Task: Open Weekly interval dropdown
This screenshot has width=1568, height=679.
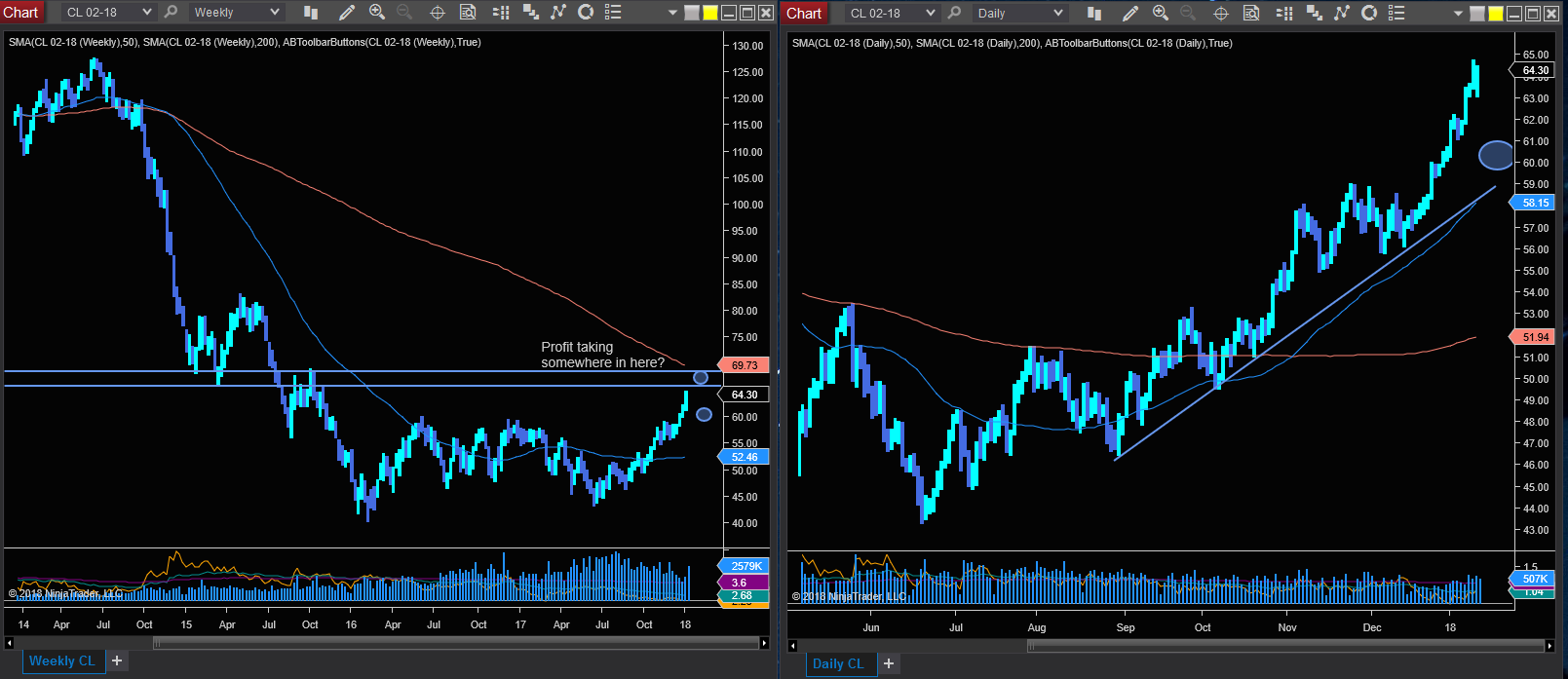Action: click(235, 13)
